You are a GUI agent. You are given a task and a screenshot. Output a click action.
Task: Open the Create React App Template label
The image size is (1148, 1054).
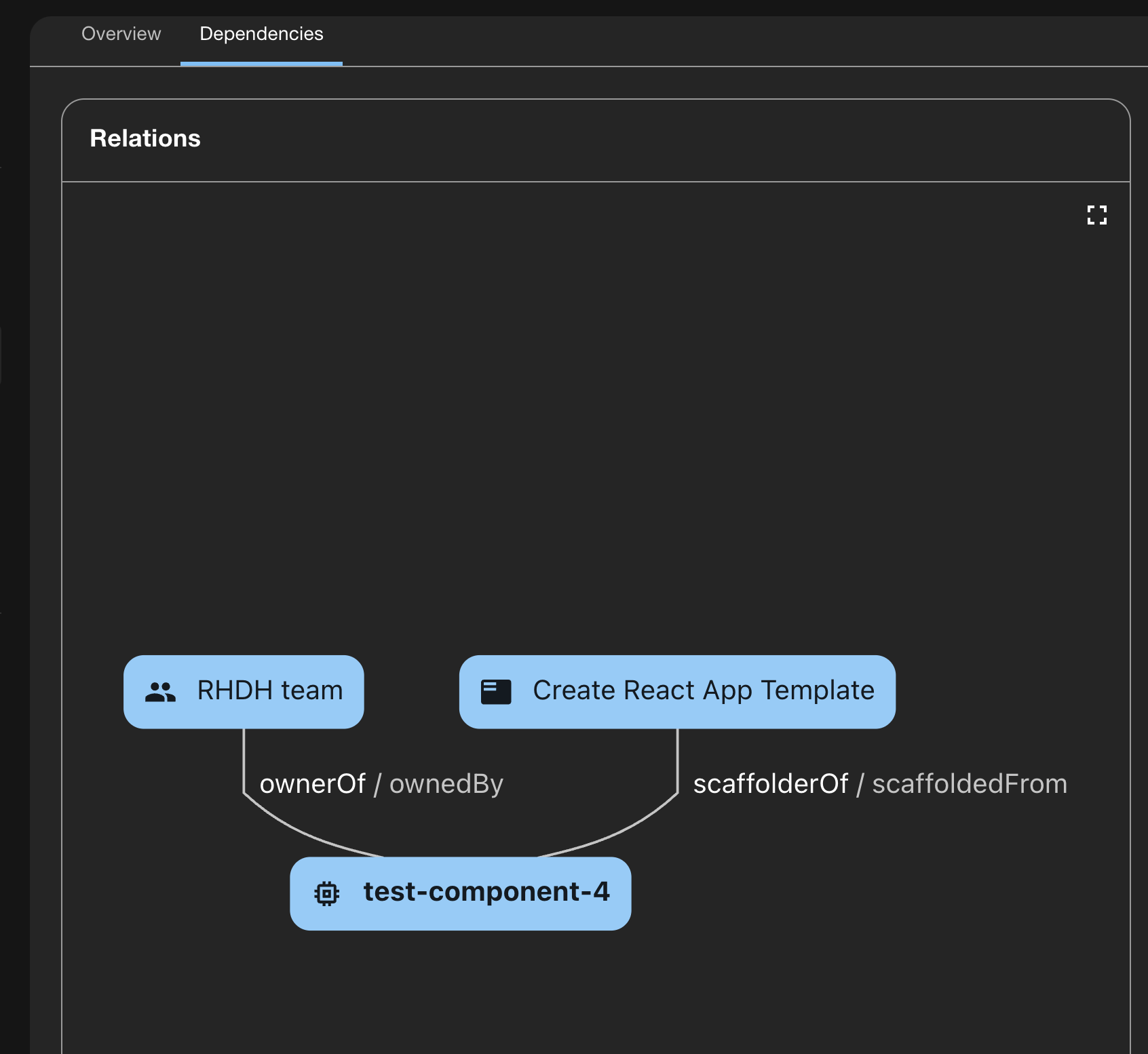(704, 690)
